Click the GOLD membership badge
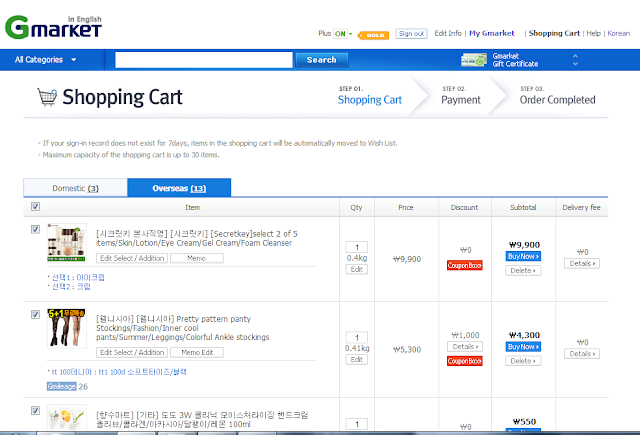 click(373, 35)
